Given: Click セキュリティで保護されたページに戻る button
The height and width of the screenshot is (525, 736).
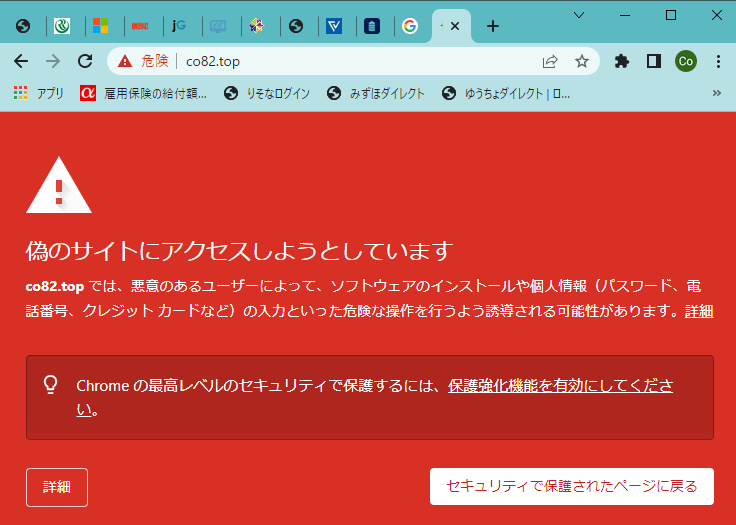Looking at the screenshot, I should coord(572,486).
